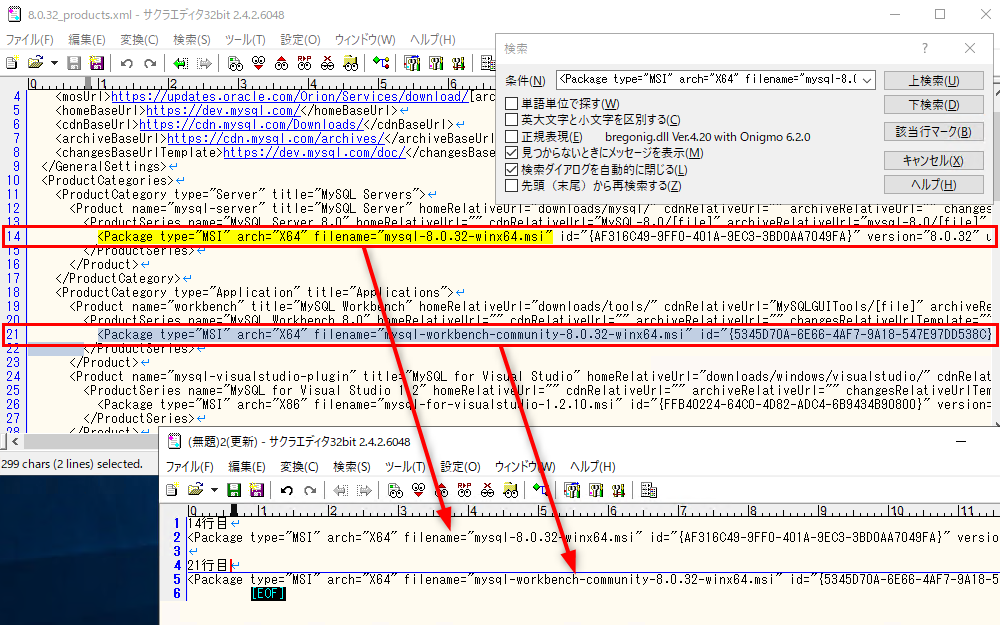Undo last edit in 8.0.32_products.xml window
Image resolution: width=1000 pixels, height=625 pixels.
pos(126,62)
